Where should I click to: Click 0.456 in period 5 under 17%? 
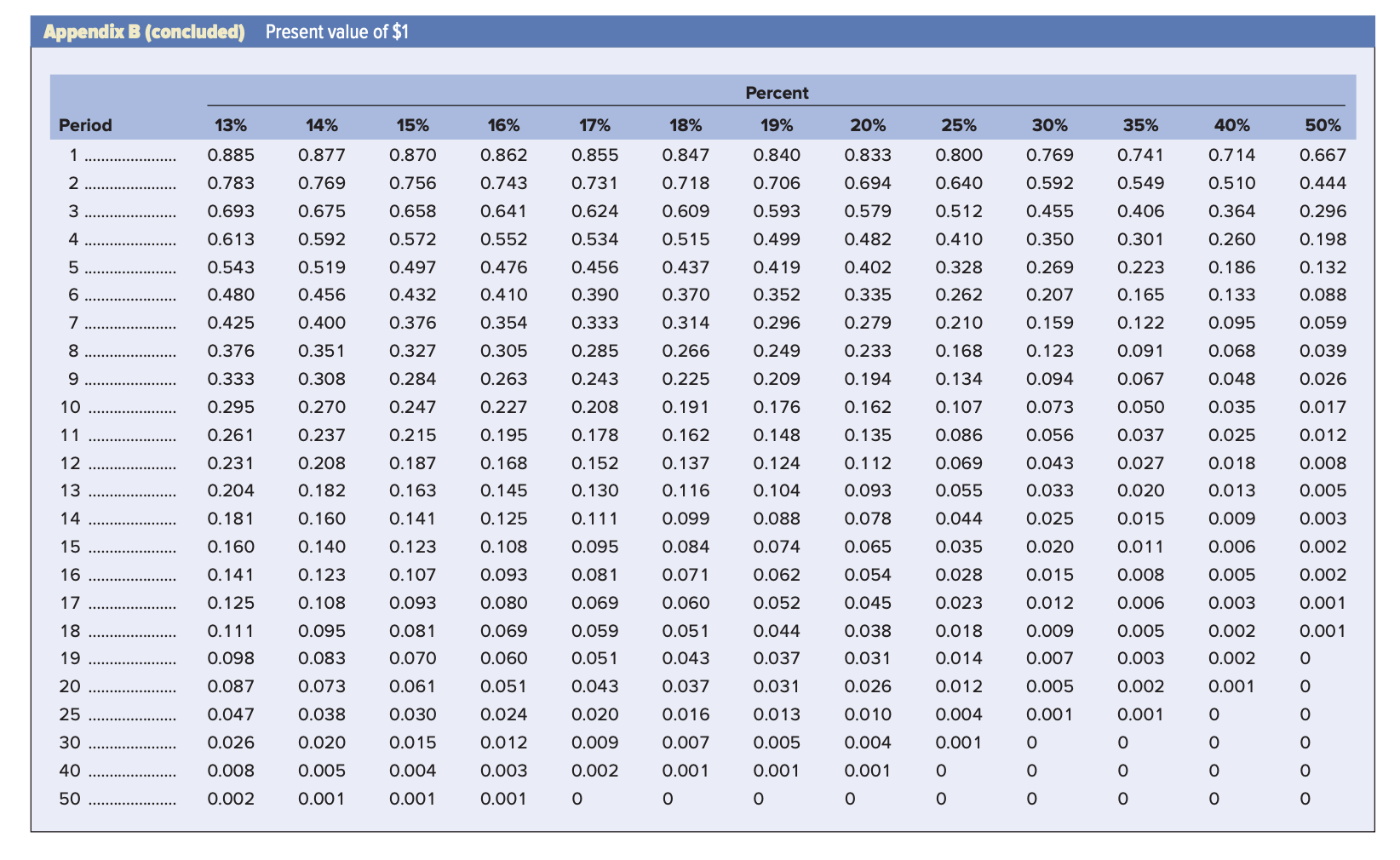click(x=595, y=267)
